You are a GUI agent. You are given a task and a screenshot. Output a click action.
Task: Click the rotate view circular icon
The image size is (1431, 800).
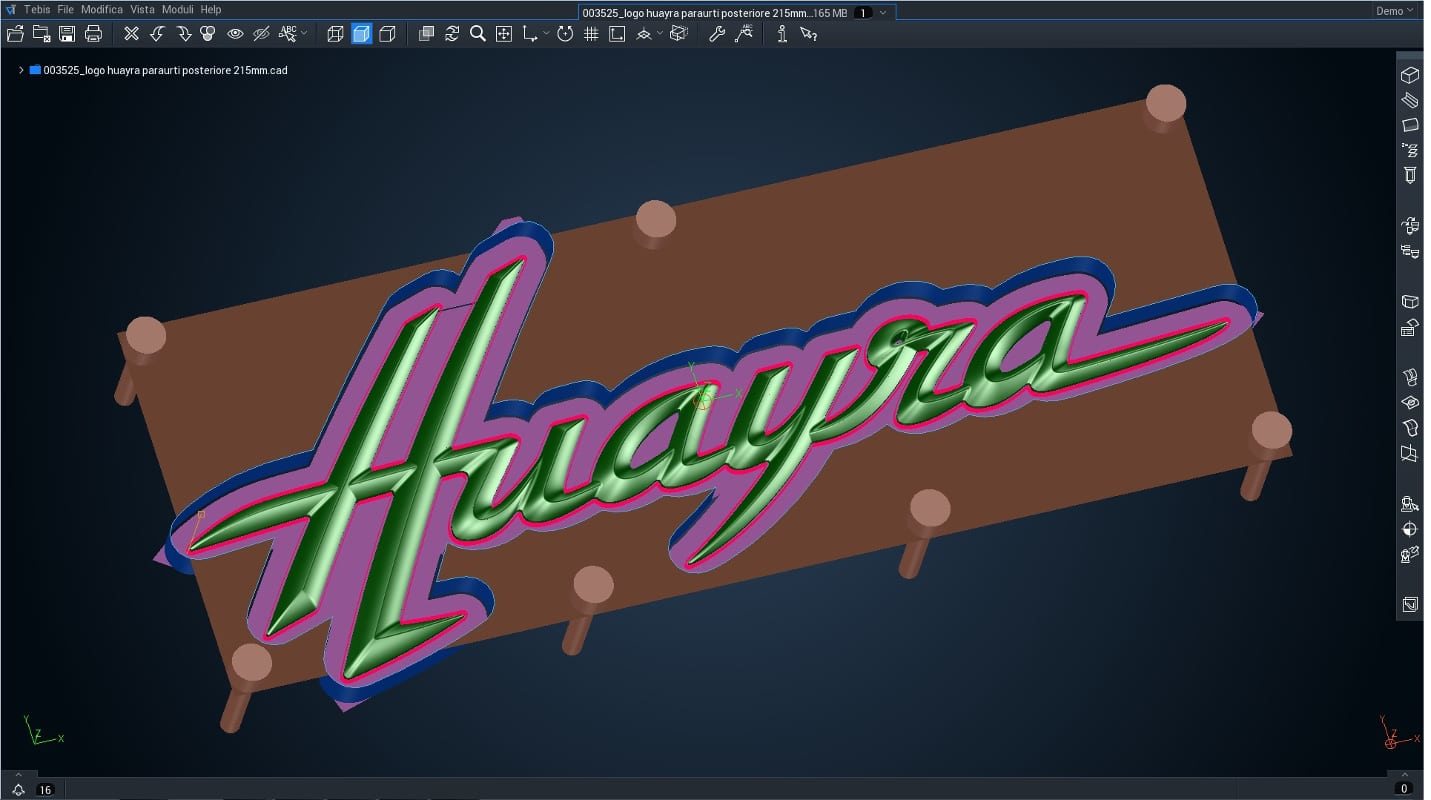(x=565, y=34)
